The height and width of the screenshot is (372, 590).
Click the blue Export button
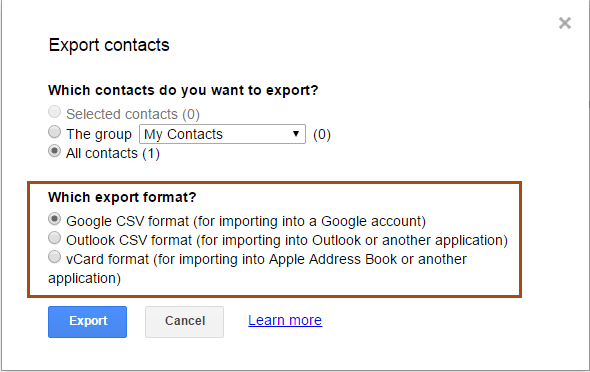point(87,322)
